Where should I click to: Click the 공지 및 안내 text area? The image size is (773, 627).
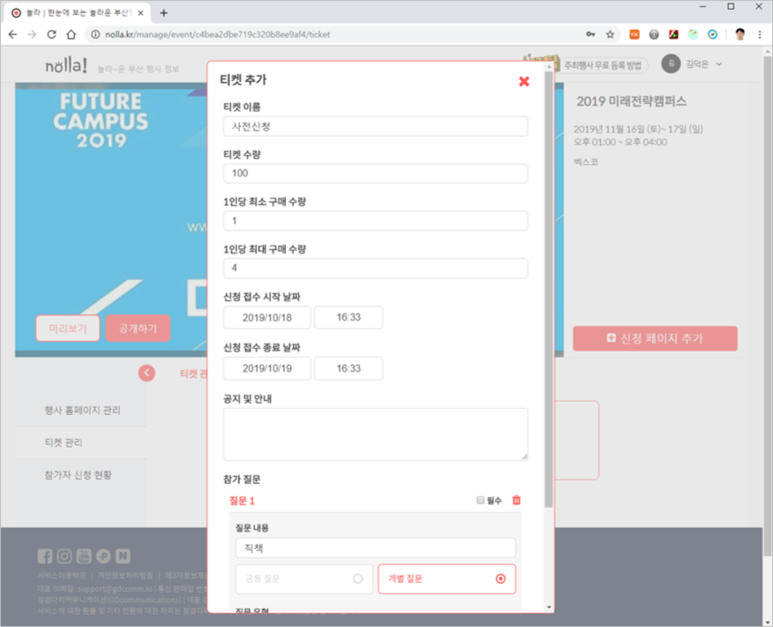(x=375, y=434)
